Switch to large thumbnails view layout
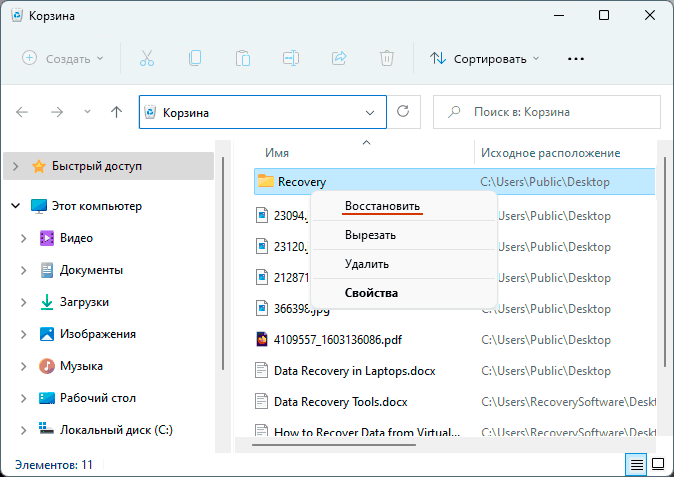This screenshot has height=477, width=674. pos(658,464)
